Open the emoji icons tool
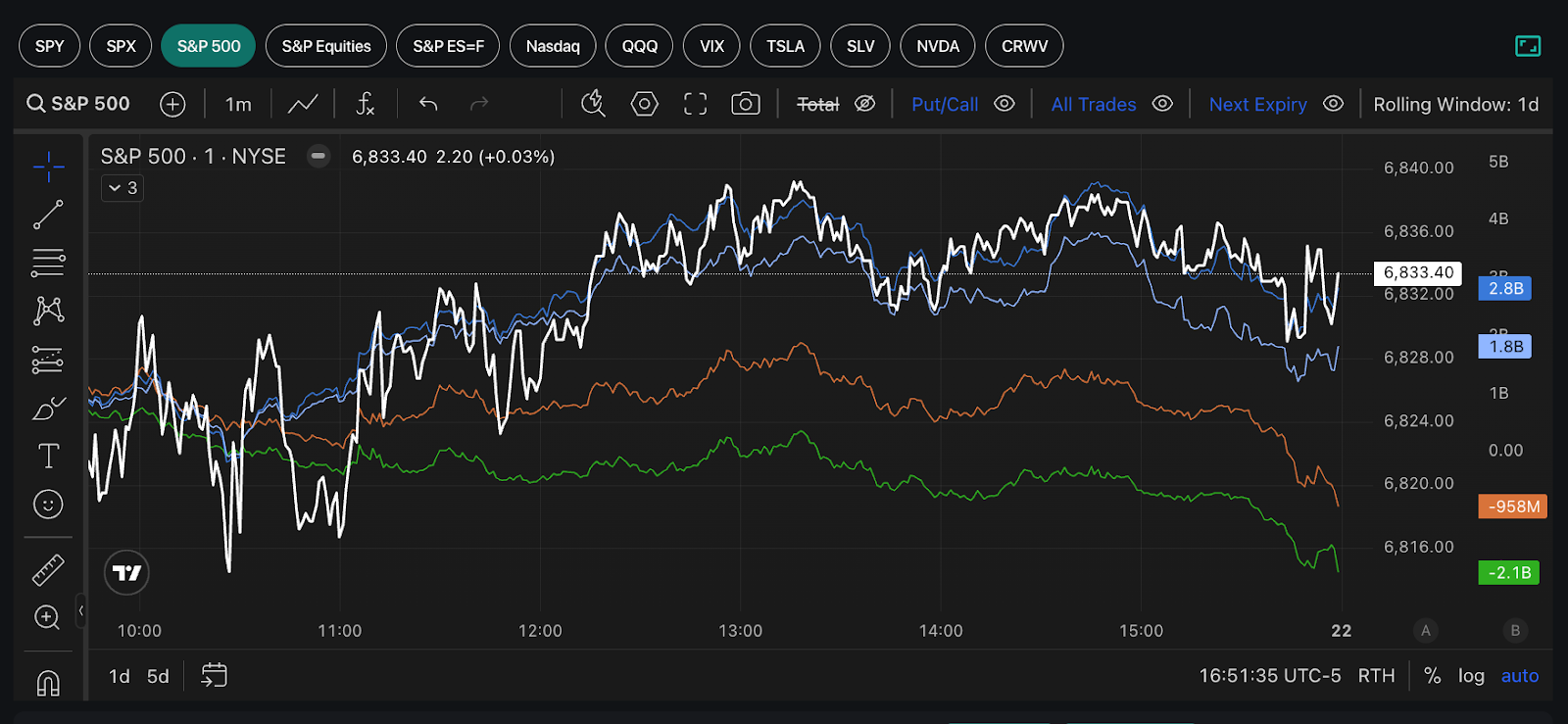The height and width of the screenshot is (724, 1568). click(48, 505)
